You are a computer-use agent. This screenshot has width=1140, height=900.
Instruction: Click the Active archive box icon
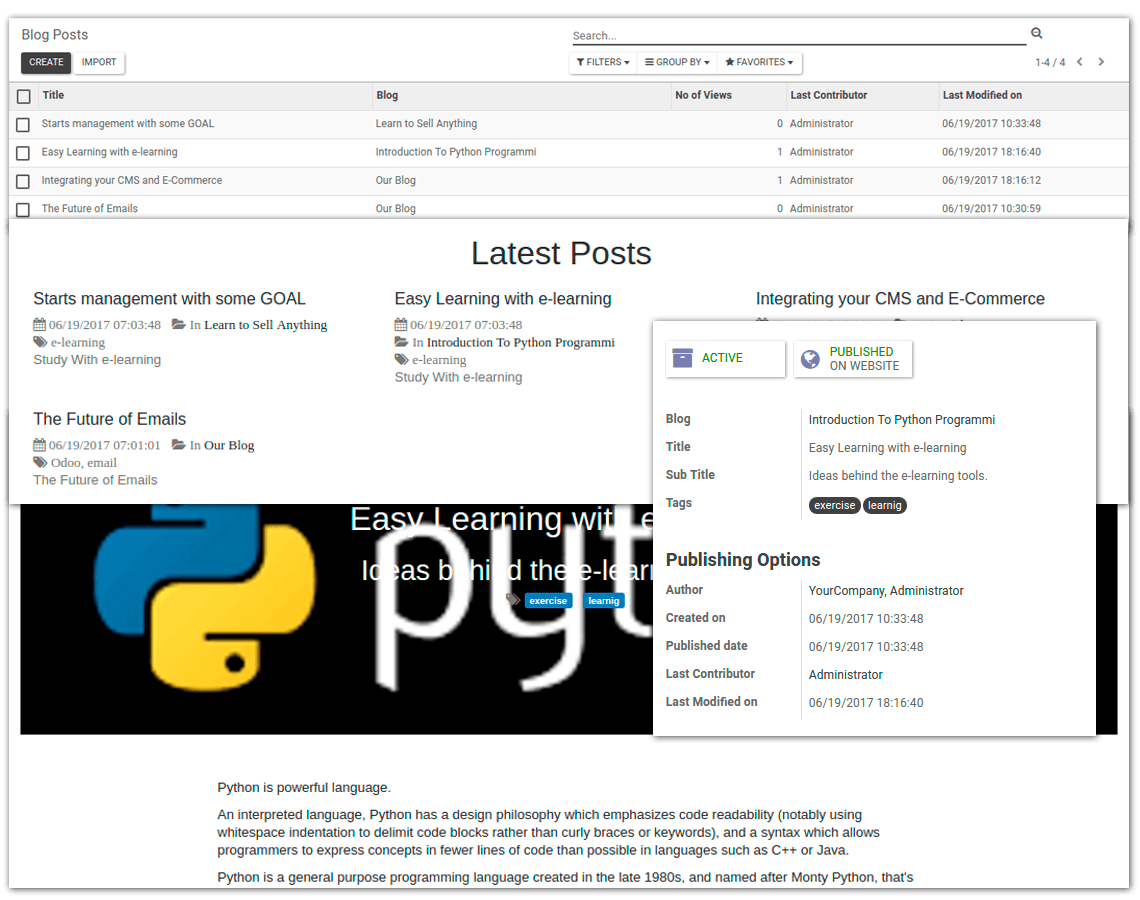point(683,358)
